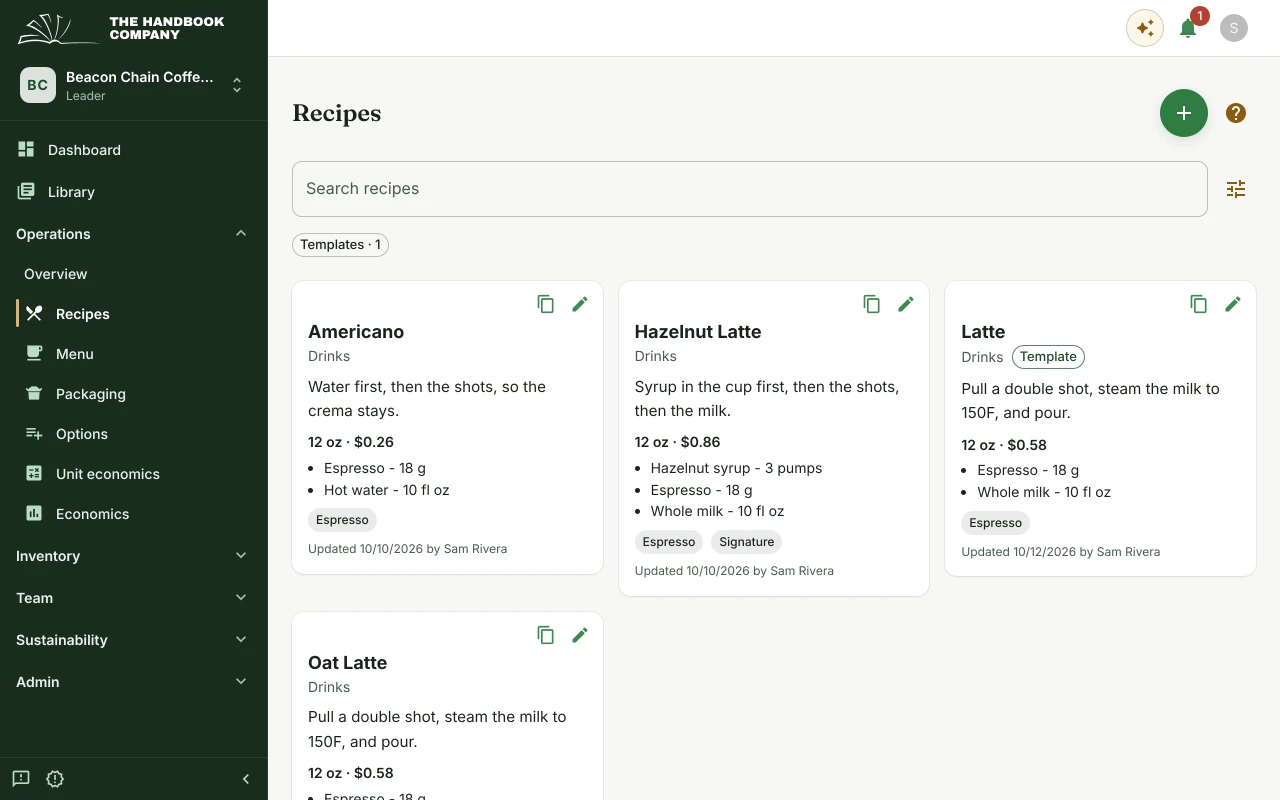Duplicate the Latte template recipe
This screenshot has height=800, width=1280.
(1199, 304)
